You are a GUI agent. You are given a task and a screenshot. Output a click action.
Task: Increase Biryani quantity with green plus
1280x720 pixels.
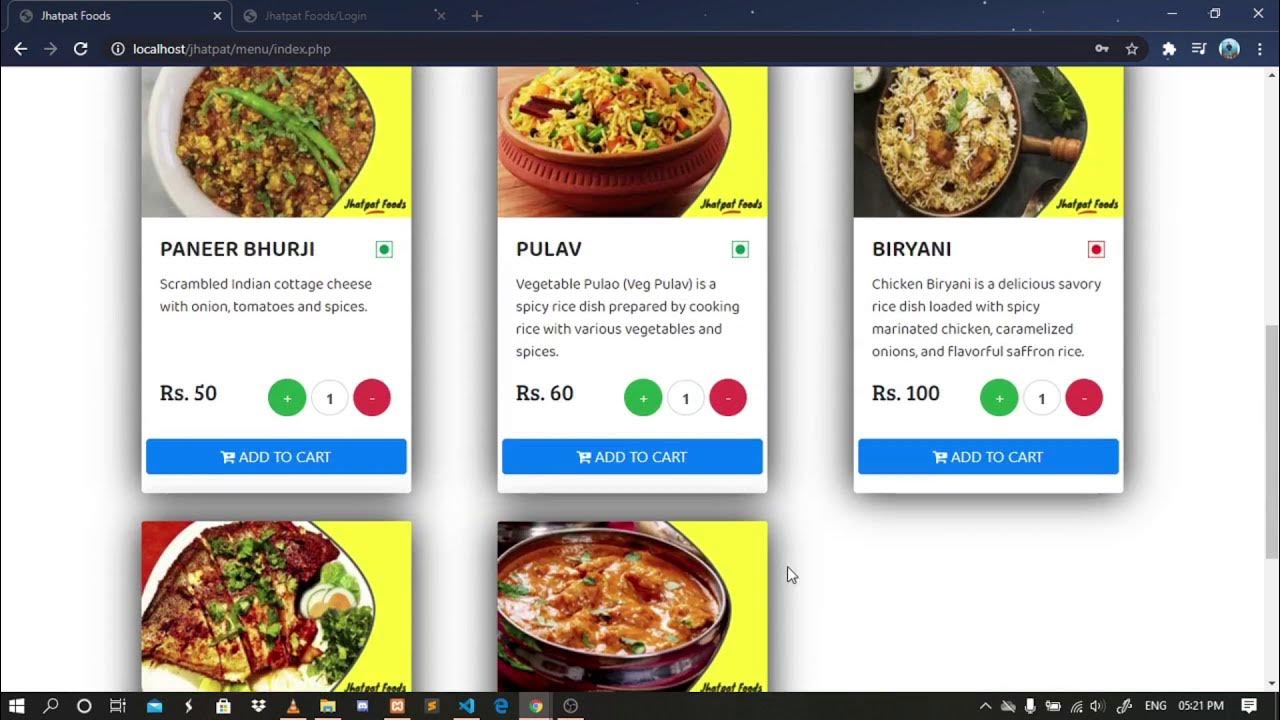click(x=999, y=398)
